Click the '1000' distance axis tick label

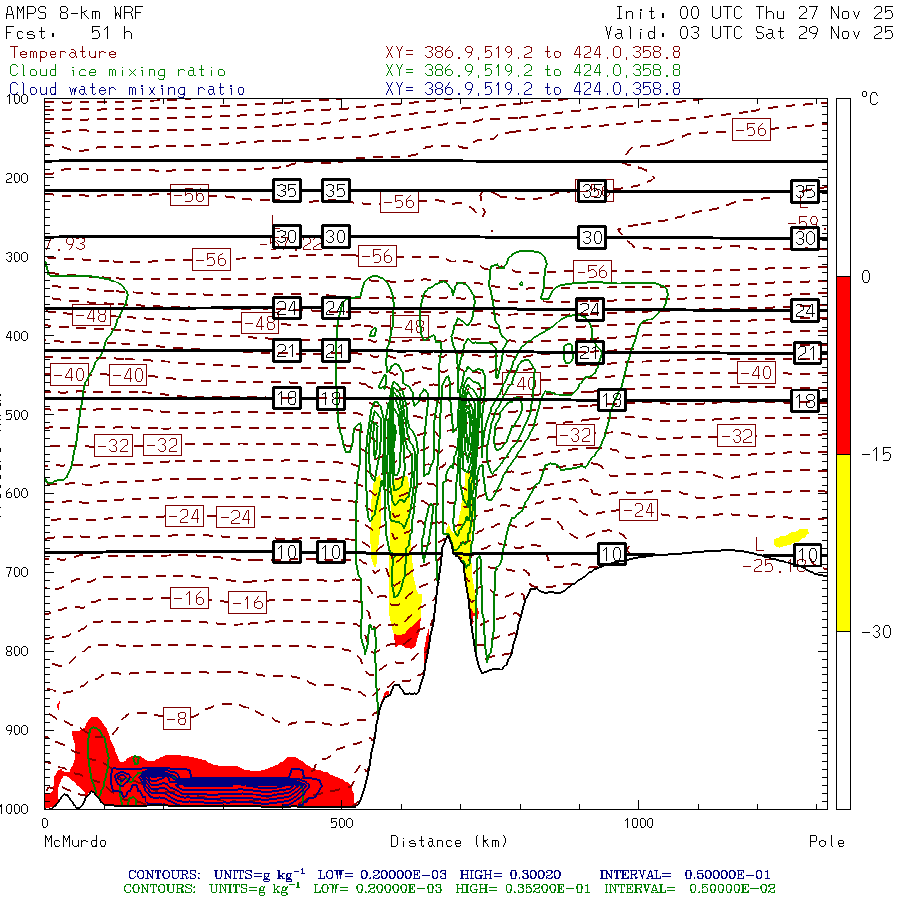click(x=638, y=823)
